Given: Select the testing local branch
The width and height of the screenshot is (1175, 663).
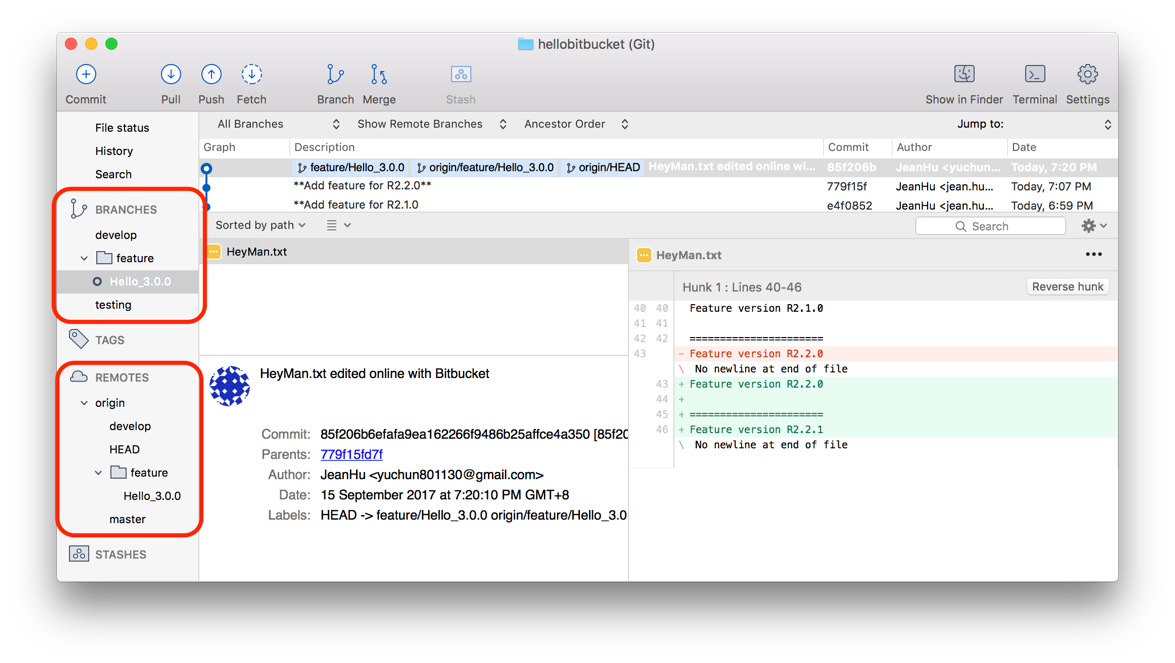Looking at the screenshot, I should 113,304.
